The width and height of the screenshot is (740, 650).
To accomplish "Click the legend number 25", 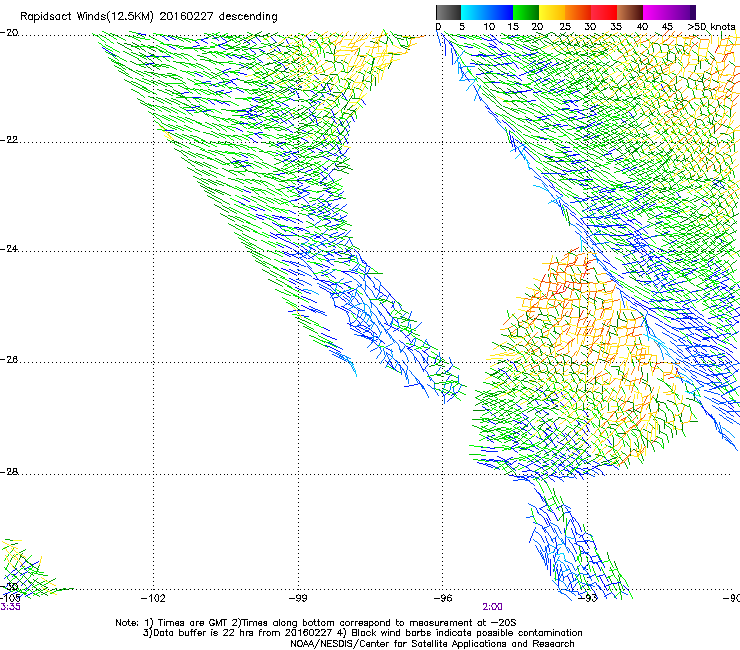I will pyautogui.click(x=565, y=27).
